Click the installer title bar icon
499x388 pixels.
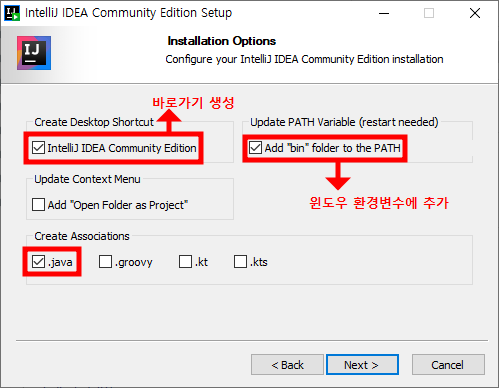pyautogui.click(x=12, y=13)
